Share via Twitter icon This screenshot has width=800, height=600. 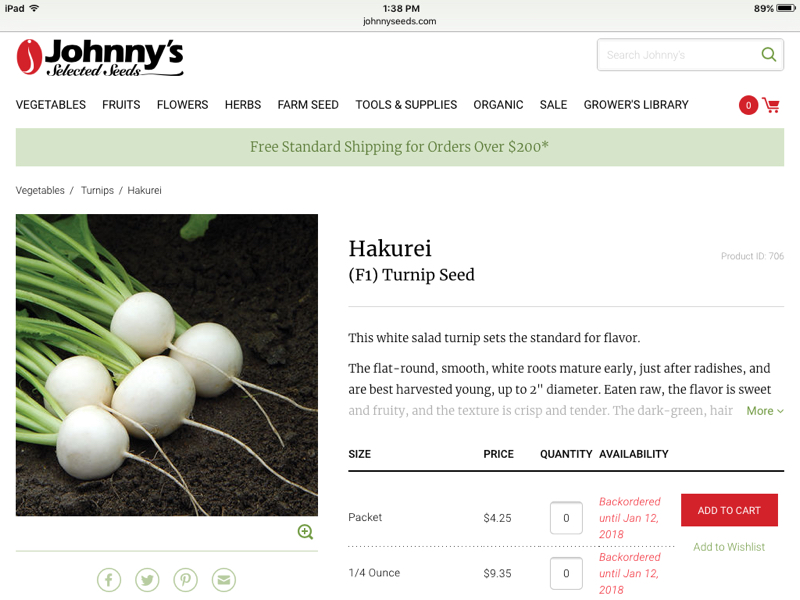[147, 580]
